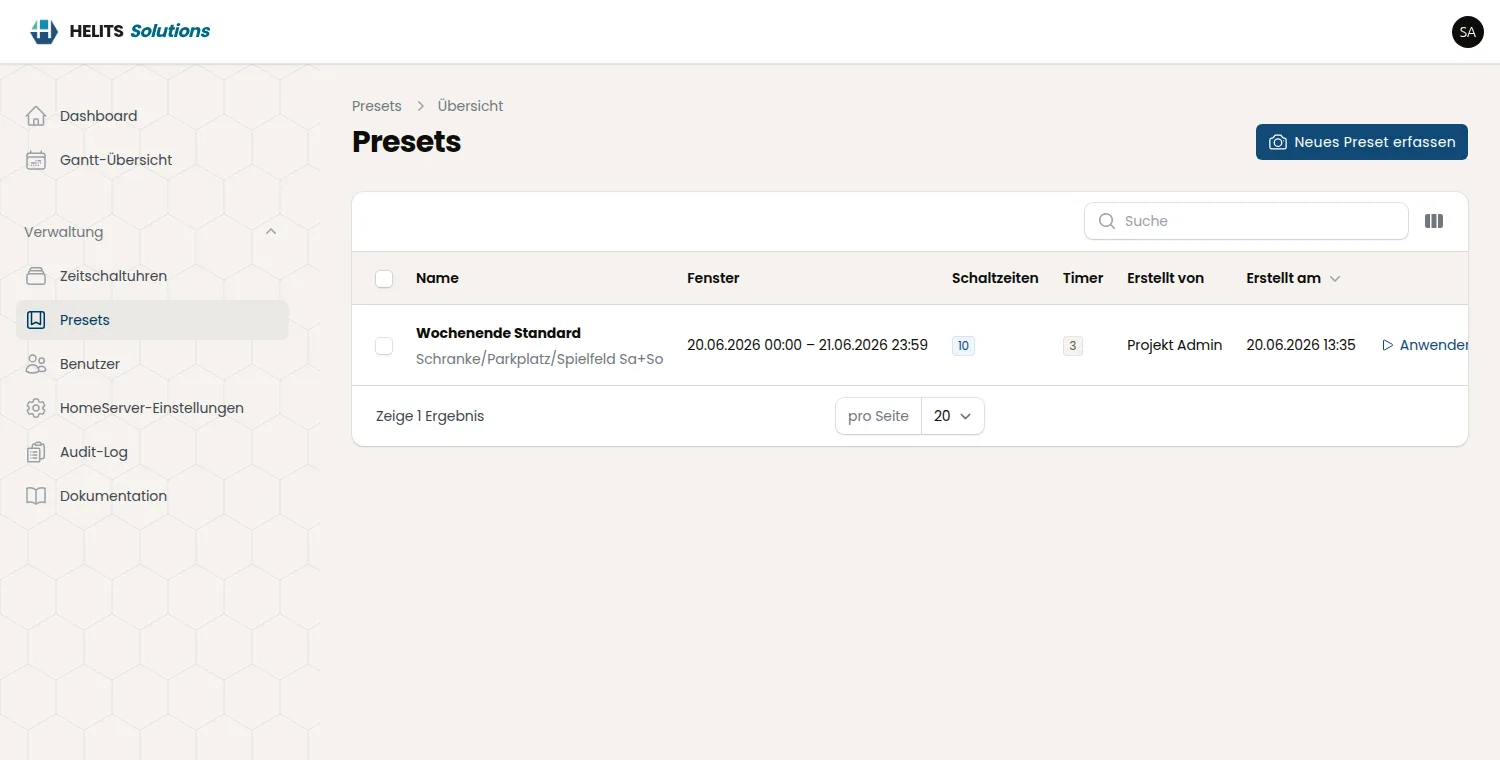This screenshot has width=1500, height=760.
Task: Open the column toggle icon
Action: coord(1434,221)
